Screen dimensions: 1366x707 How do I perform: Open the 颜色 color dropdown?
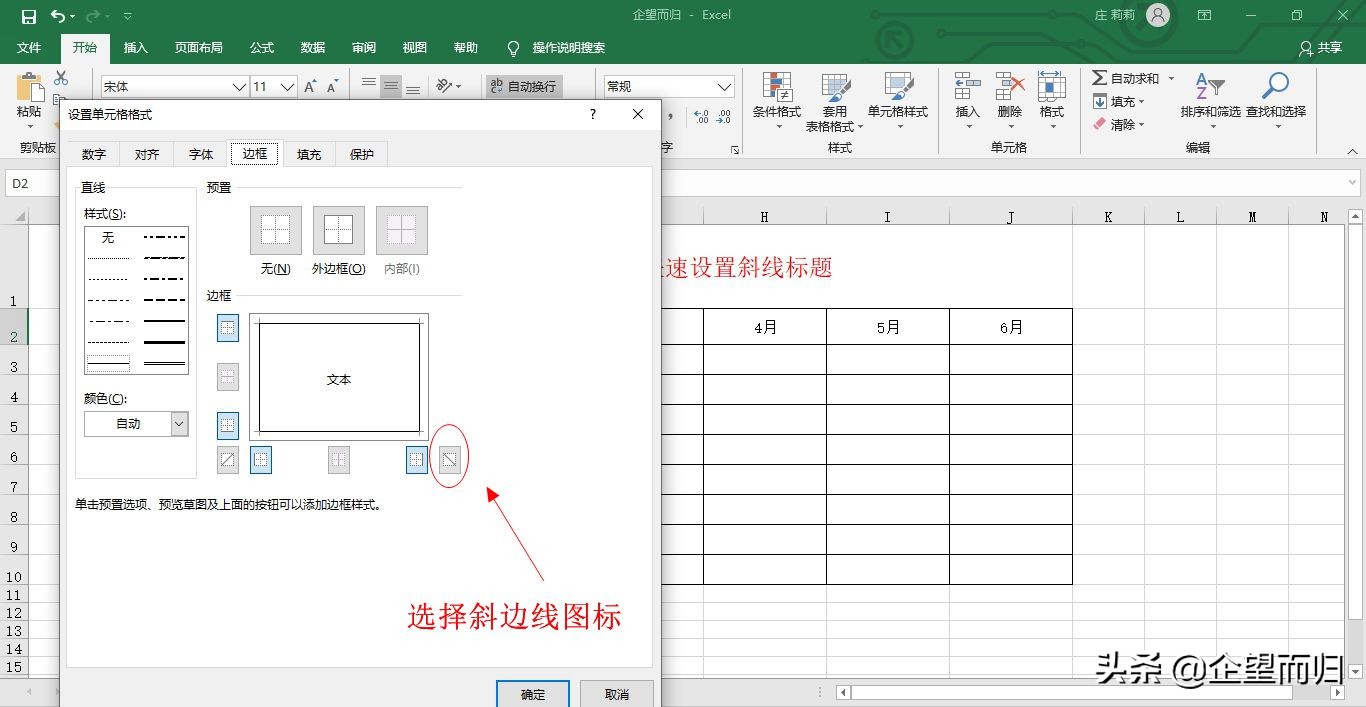(x=179, y=423)
